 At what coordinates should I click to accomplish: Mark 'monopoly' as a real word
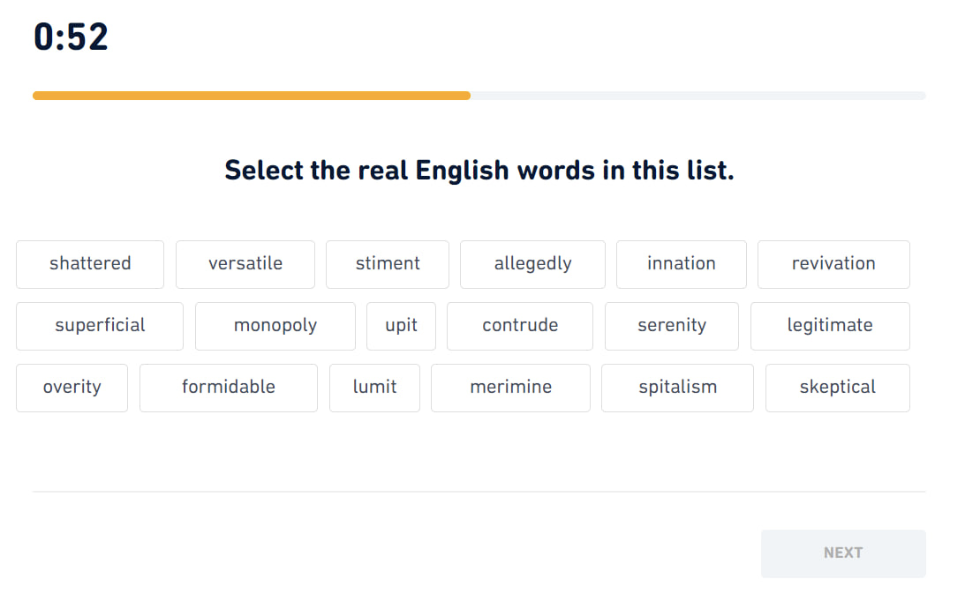[x=275, y=326]
